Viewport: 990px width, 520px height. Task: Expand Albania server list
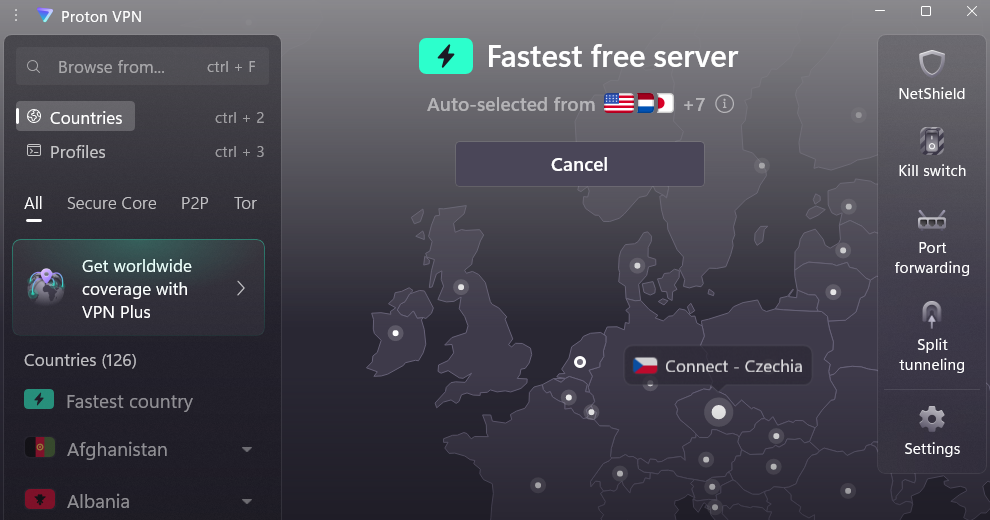[x=247, y=501]
